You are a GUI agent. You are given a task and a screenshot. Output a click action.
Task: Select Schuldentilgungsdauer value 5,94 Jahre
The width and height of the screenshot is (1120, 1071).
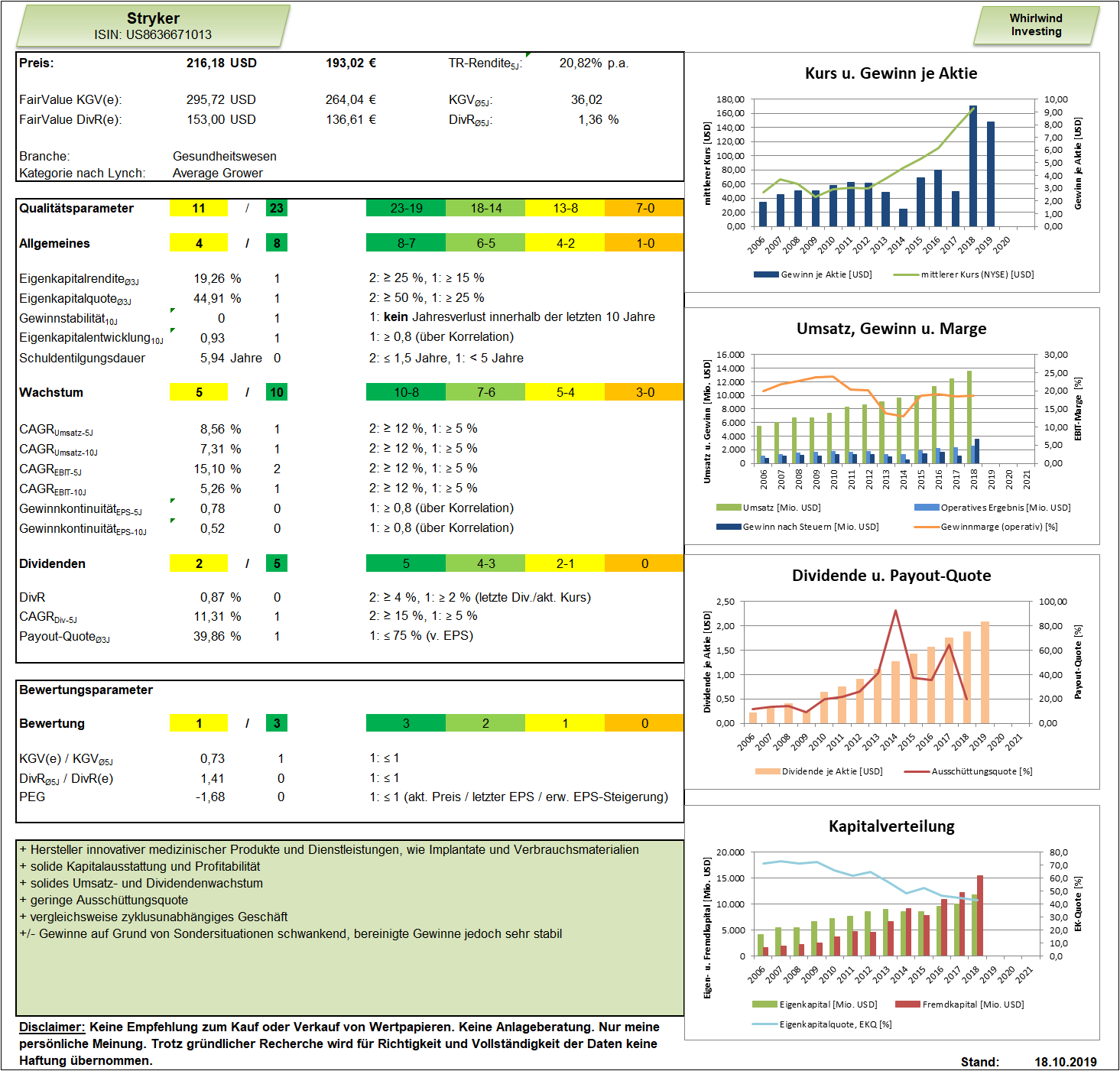pyautogui.click(x=231, y=358)
